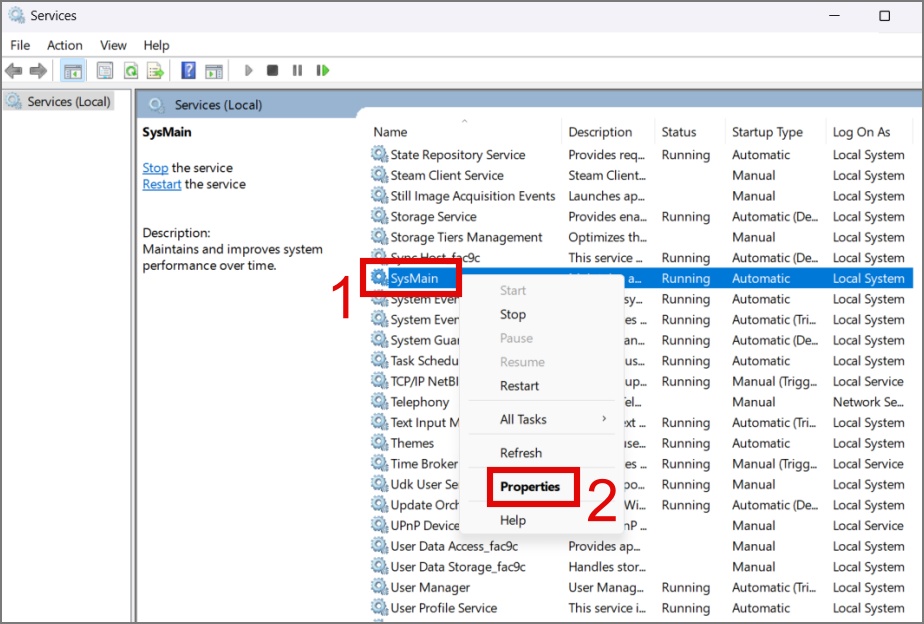This screenshot has height=624, width=924.
Task: Click the Stop the service link
Action: [x=155, y=168]
